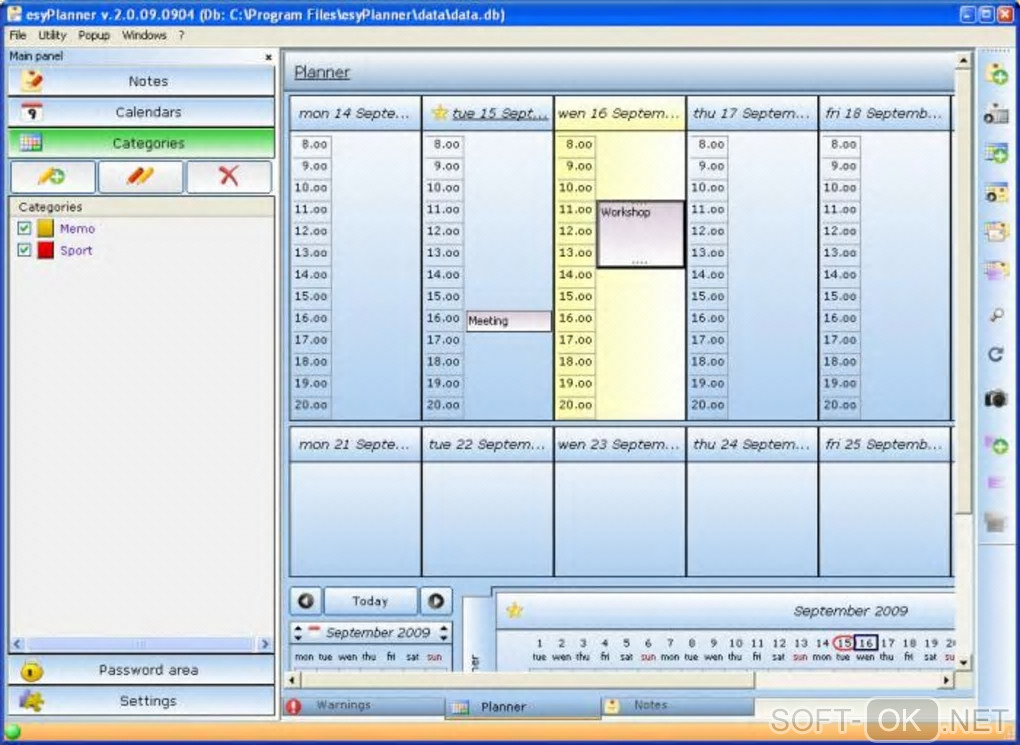This screenshot has width=1020, height=745.
Task: Jump to Today in the planner
Action: point(370,601)
